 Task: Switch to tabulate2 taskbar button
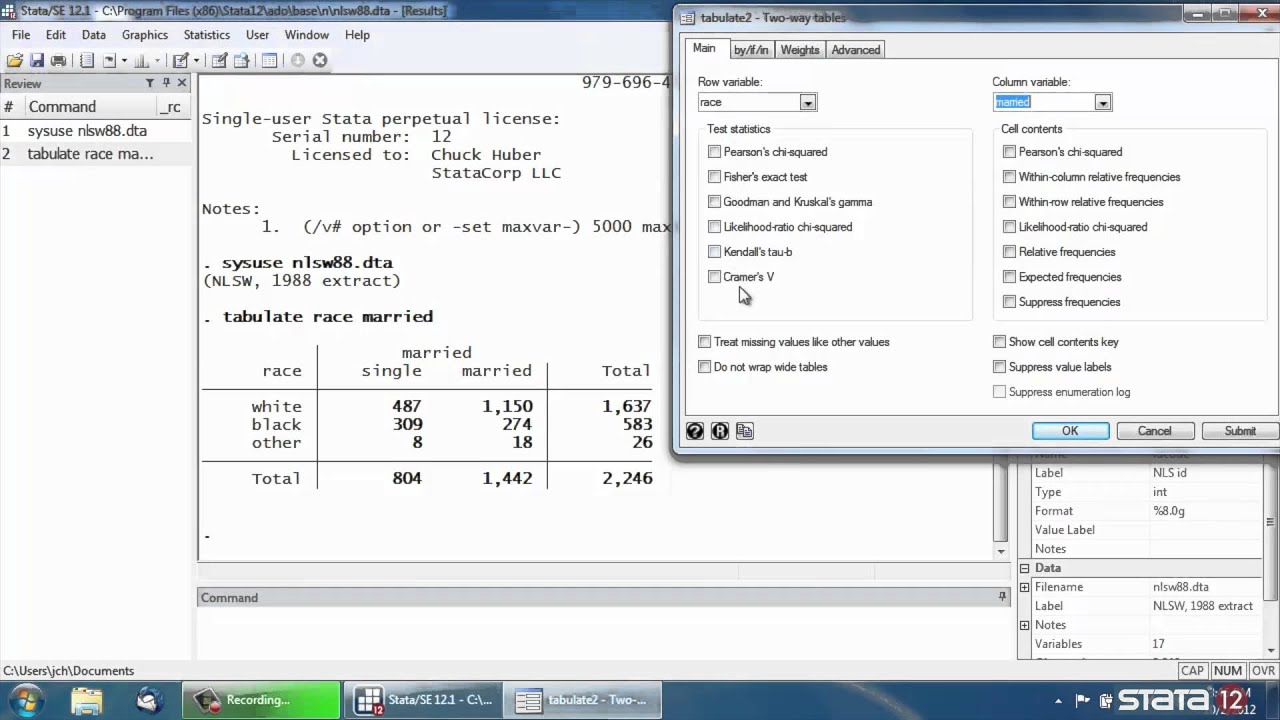click(x=580, y=700)
